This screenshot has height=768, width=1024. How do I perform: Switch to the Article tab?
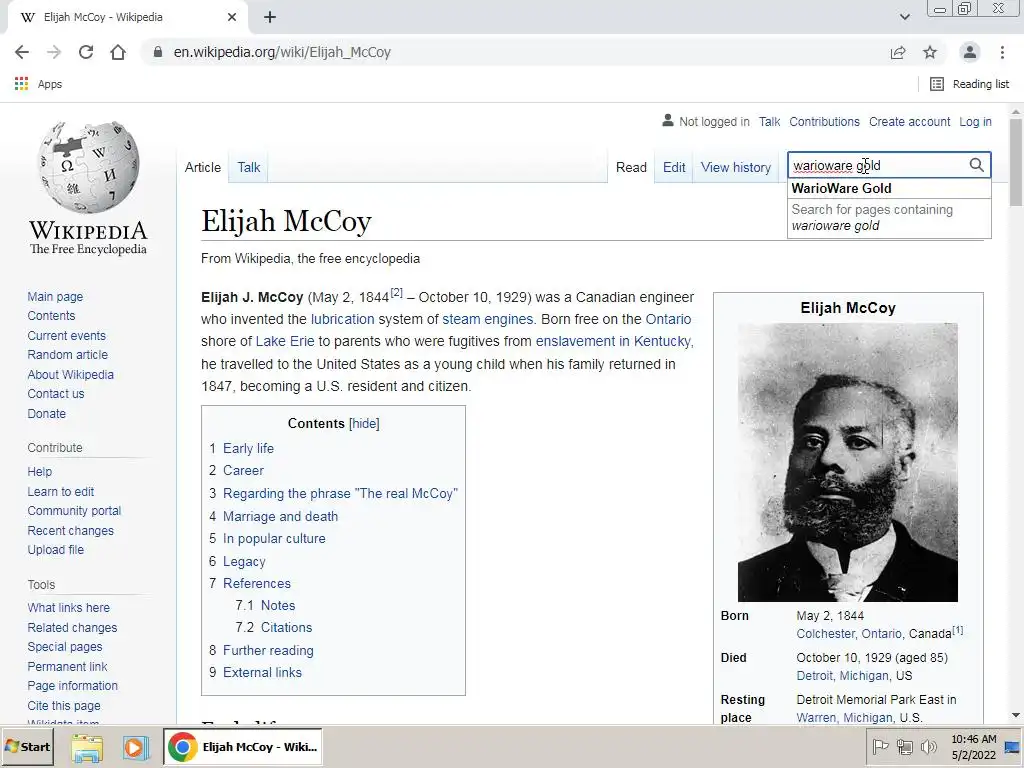click(202, 167)
